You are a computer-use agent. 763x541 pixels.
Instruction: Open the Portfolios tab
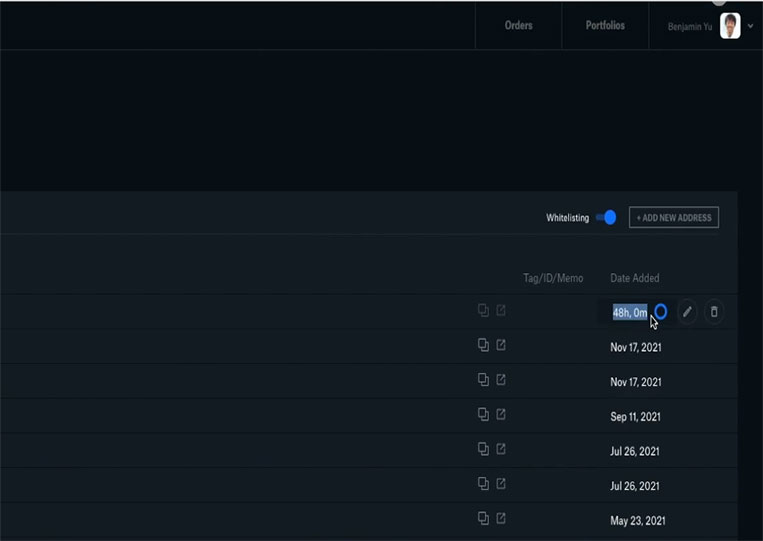point(605,25)
